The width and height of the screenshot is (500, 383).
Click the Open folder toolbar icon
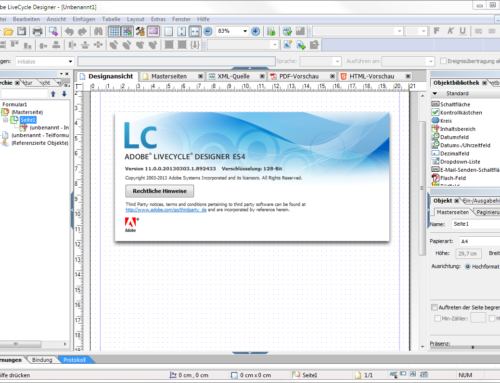(x=8, y=32)
